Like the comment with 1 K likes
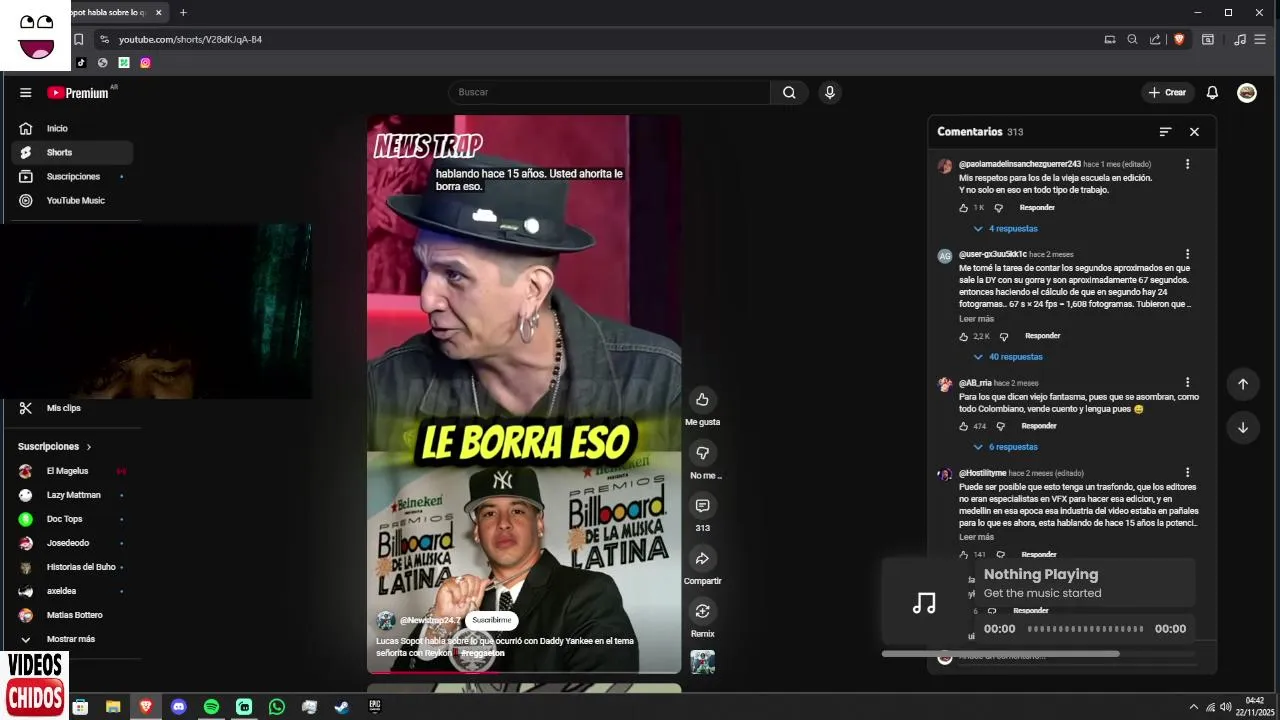 964,208
